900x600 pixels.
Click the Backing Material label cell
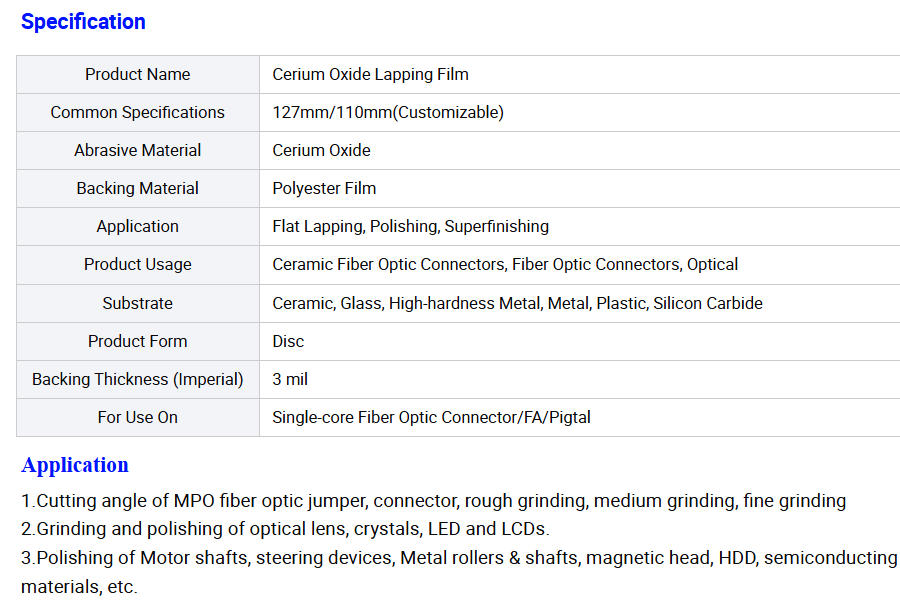click(137, 188)
